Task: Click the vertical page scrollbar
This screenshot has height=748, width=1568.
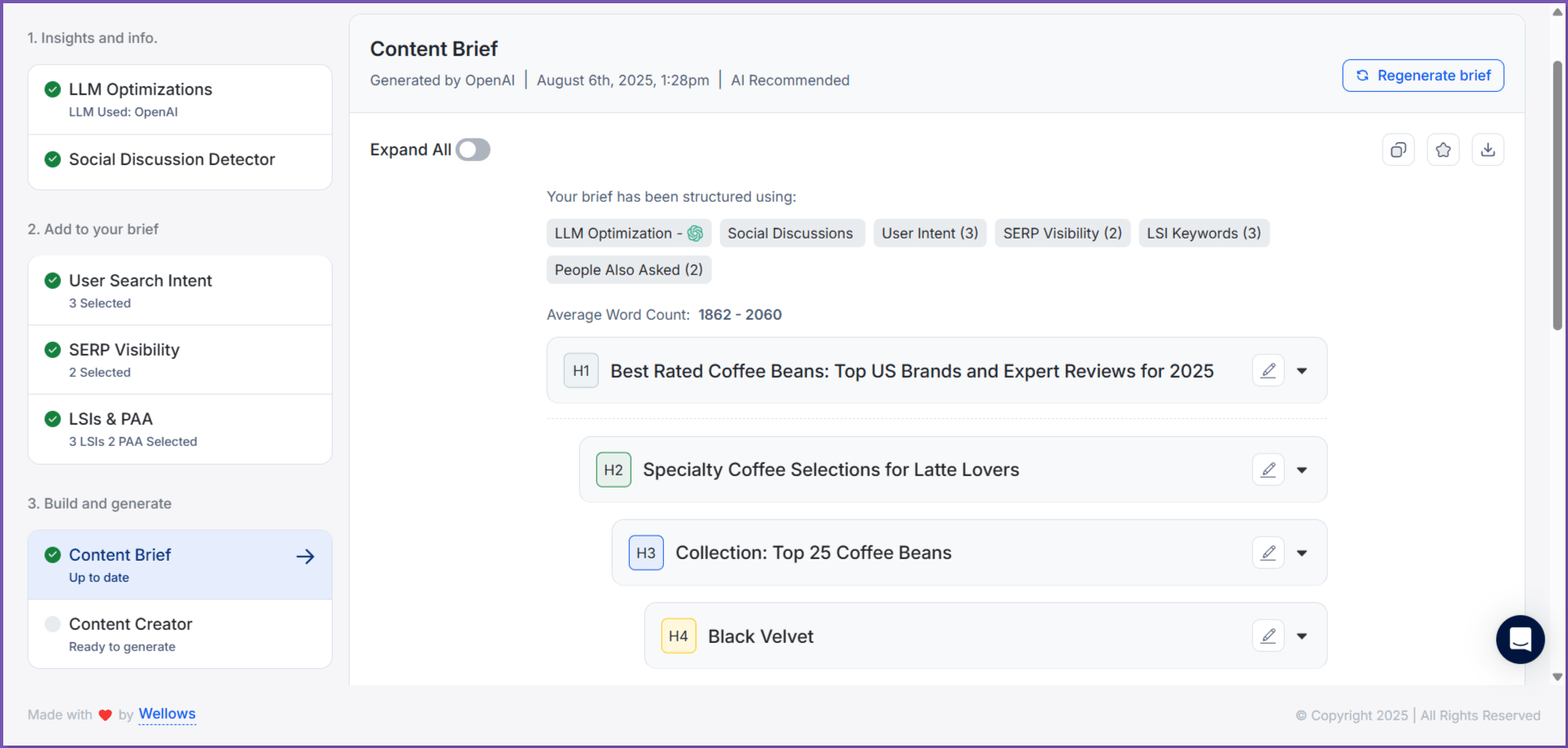Action: coord(1557,195)
